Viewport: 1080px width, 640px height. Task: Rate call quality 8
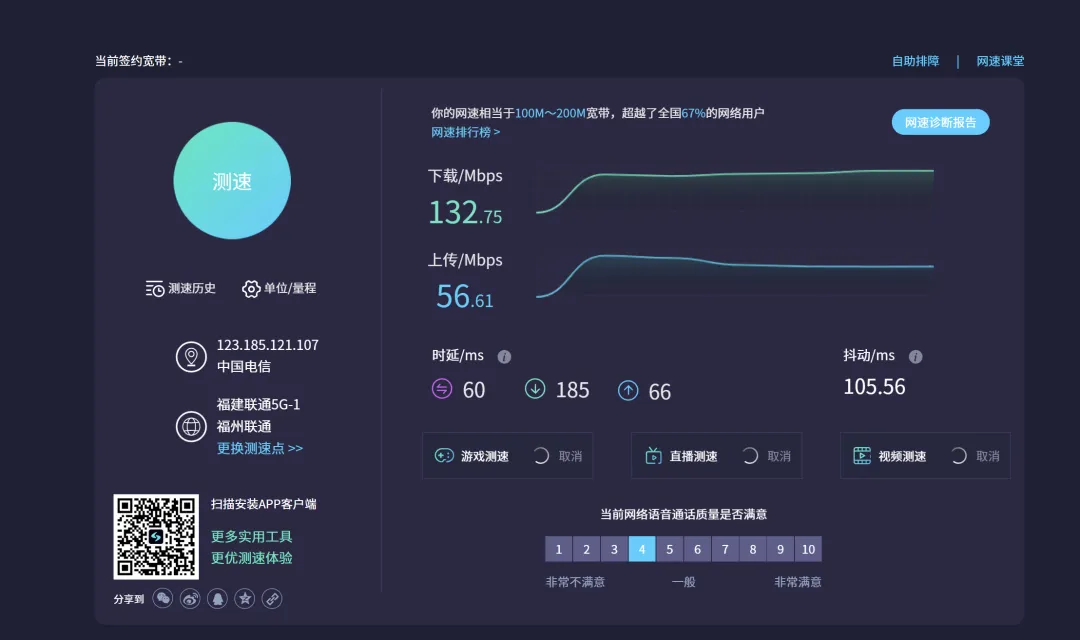pos(753,549)
